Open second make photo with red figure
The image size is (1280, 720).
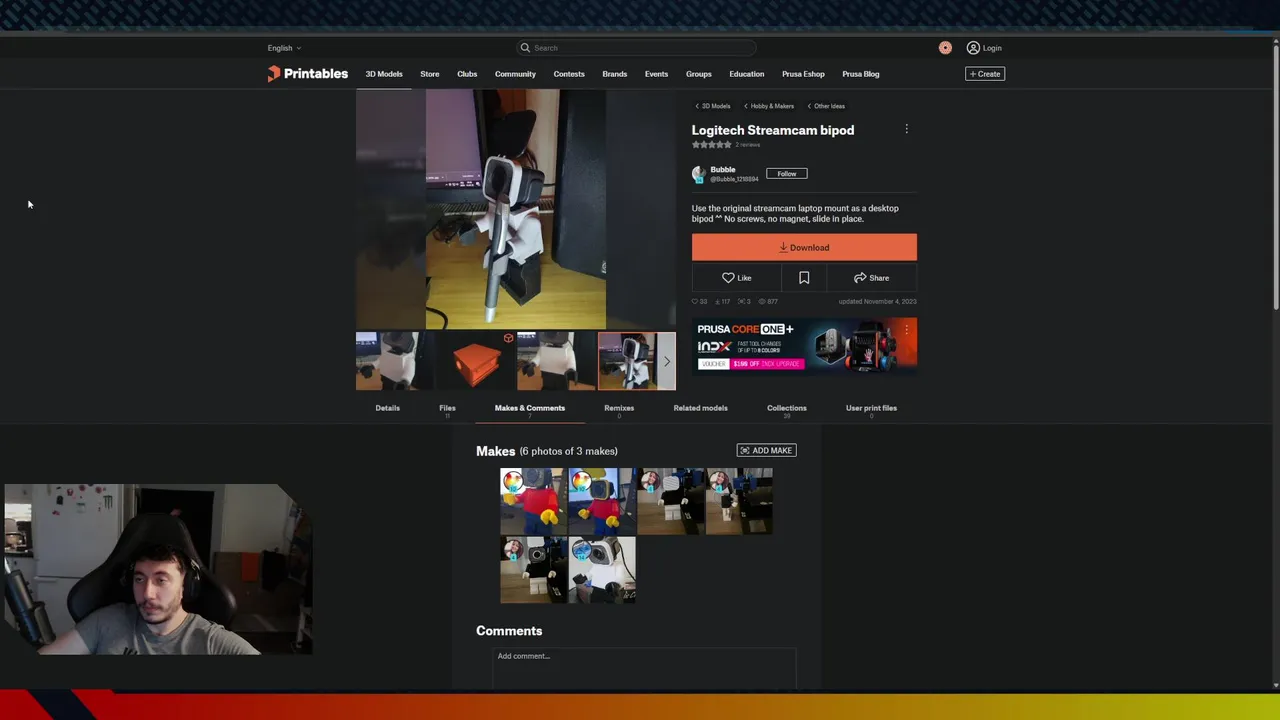coord(602,501)
